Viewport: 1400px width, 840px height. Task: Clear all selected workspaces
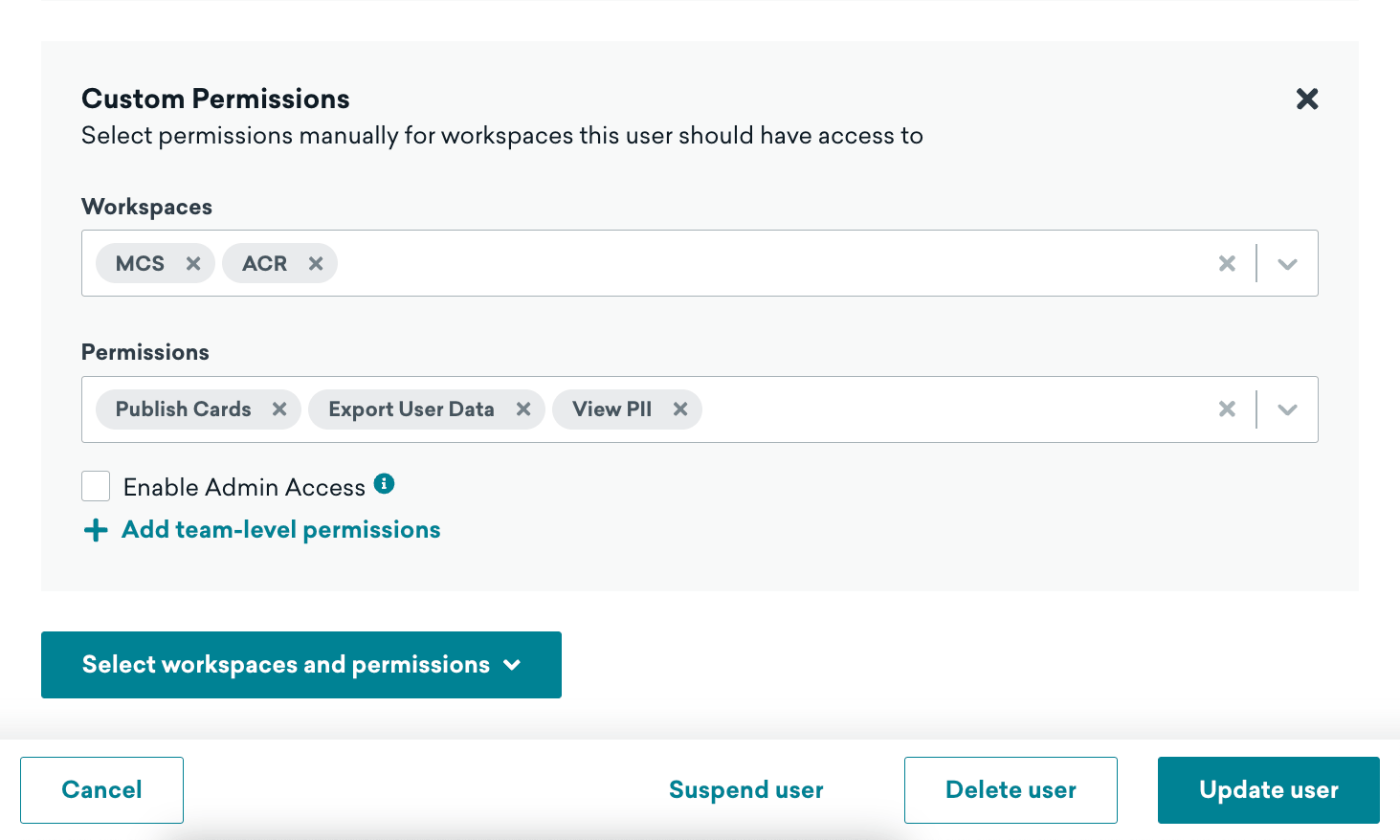pos(1227,263)
